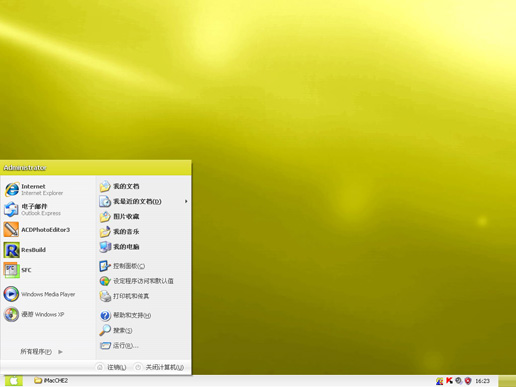Open the SFC program icon

tap(11, 270)
